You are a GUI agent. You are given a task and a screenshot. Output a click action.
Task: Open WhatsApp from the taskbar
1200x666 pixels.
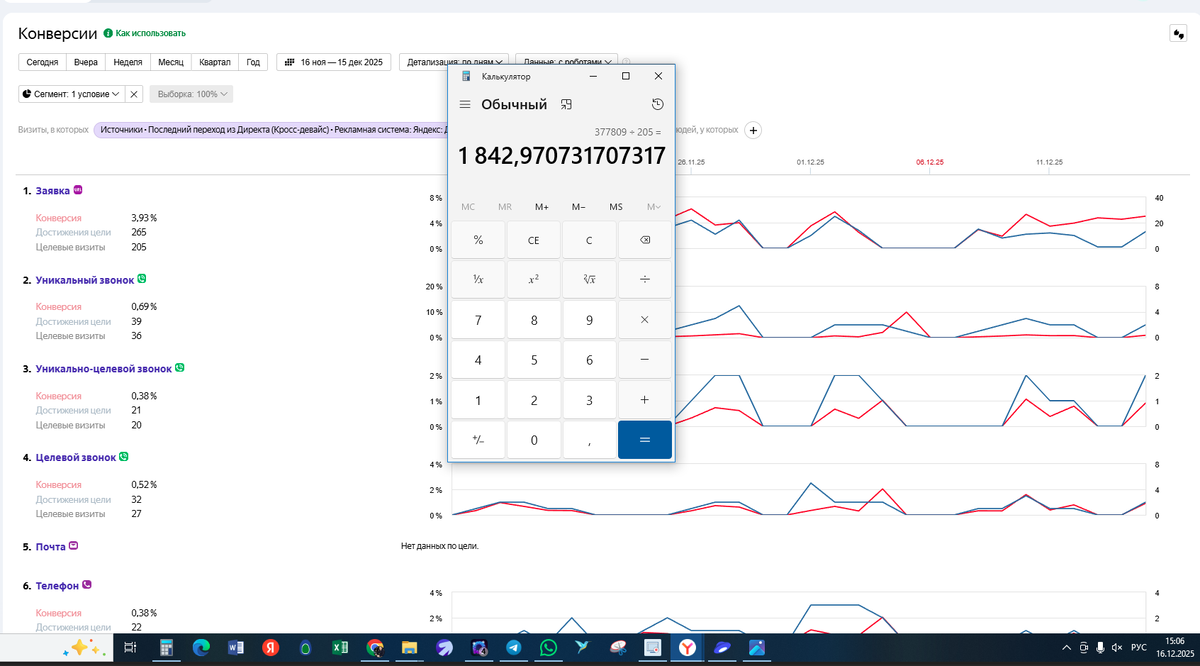548,648
